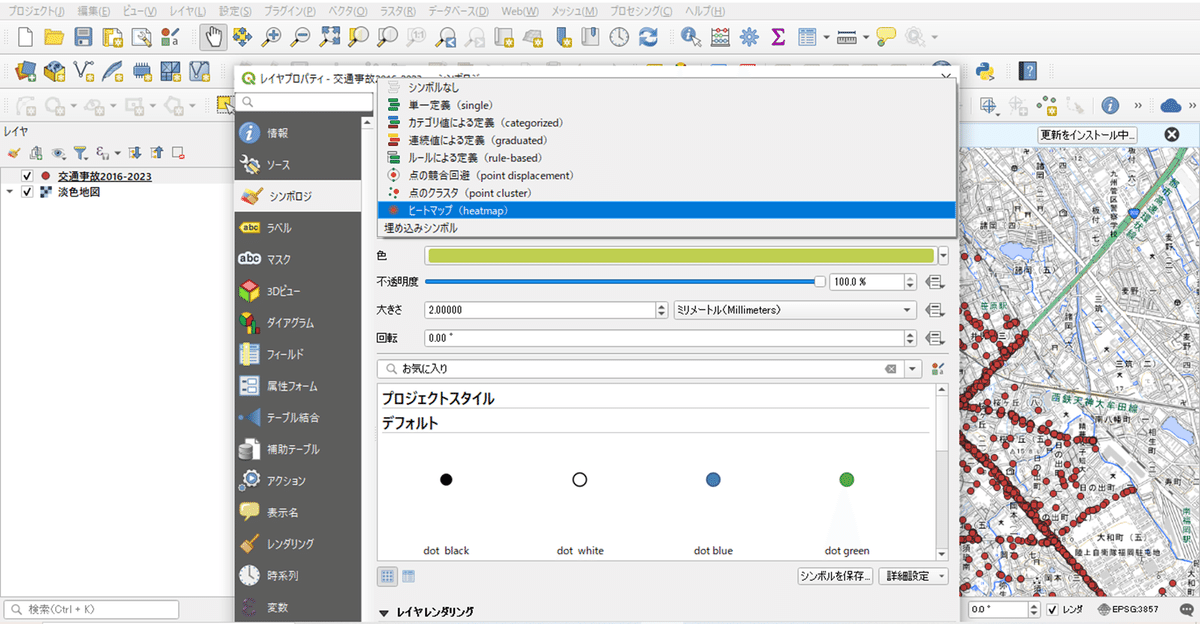
Task: Select the dot blue symbol
Action: tap(713, 480)
